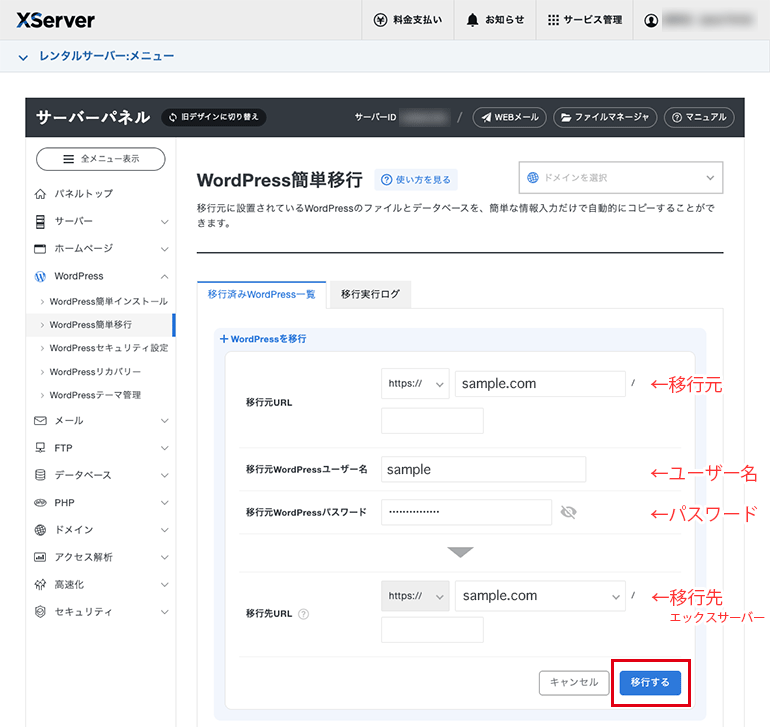Screen dimensions: 770x727
Task: Click the サーバー sidebar icon
Action: click(40, 222)
